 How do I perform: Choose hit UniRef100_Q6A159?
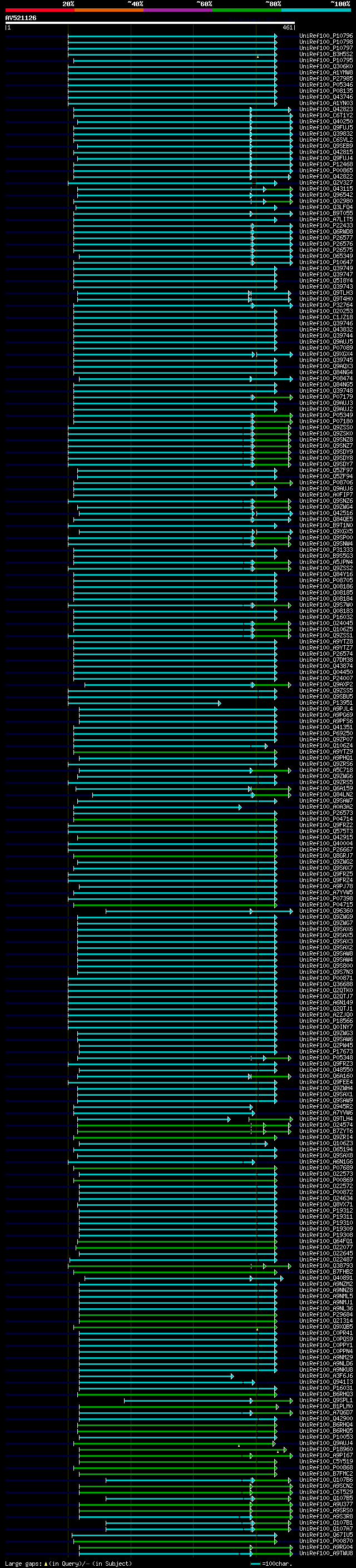click(x=326, y=788)
